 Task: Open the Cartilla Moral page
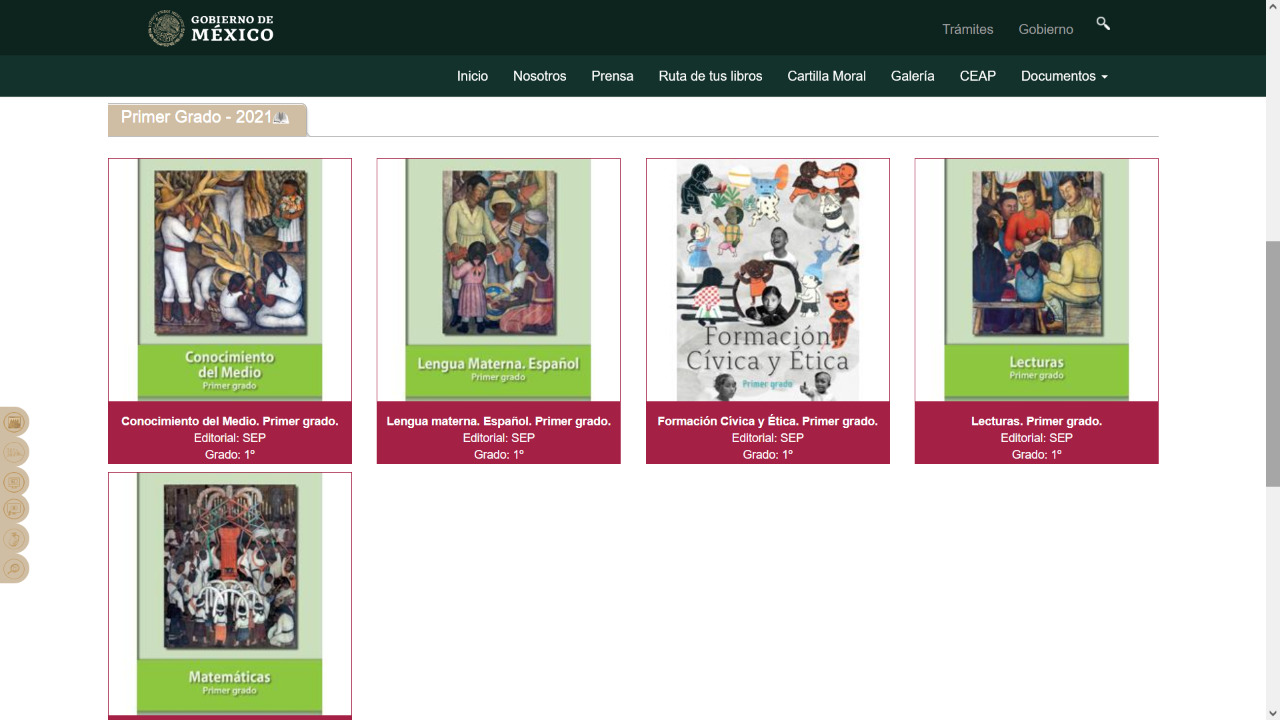[x=826, y=76]
